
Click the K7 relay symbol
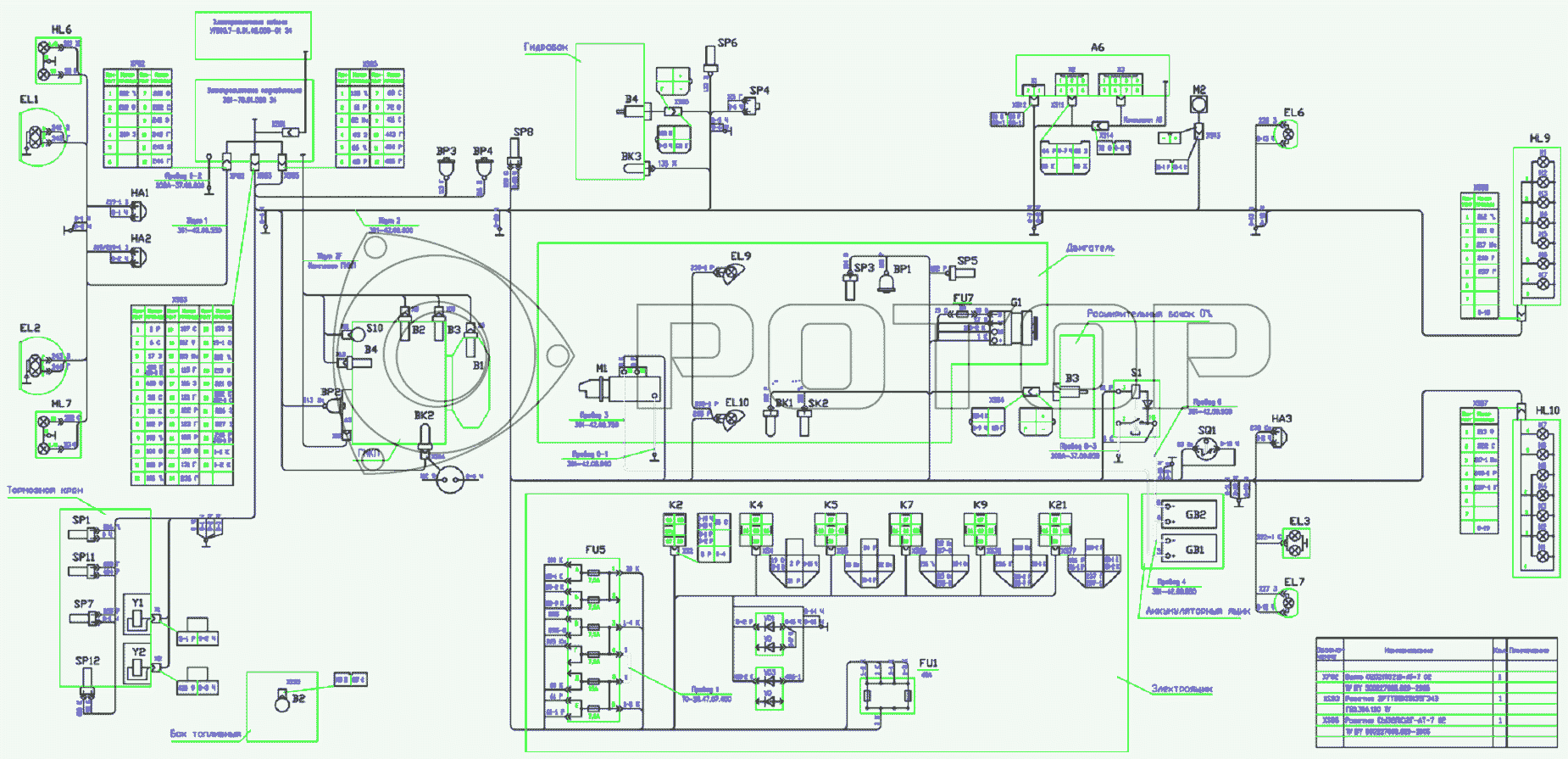coord(906,530)
